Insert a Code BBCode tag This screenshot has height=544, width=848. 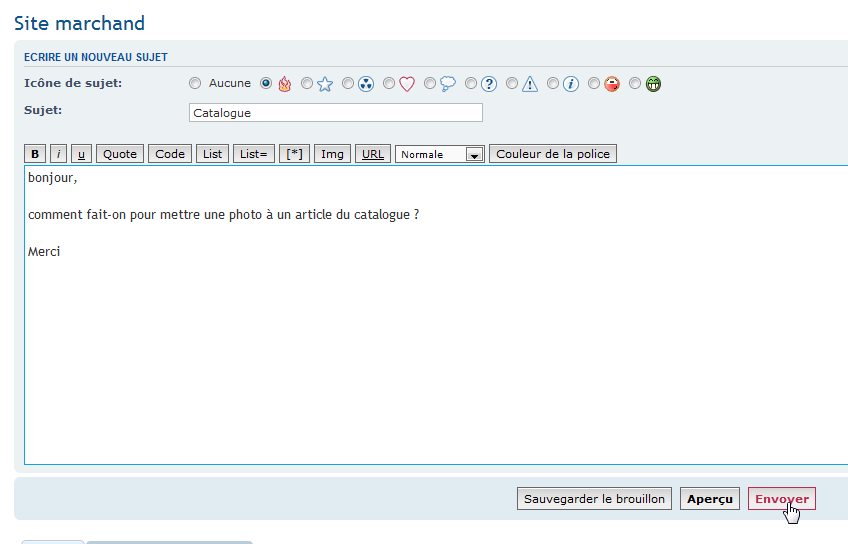pyautogui.click(x=170, y=154)
